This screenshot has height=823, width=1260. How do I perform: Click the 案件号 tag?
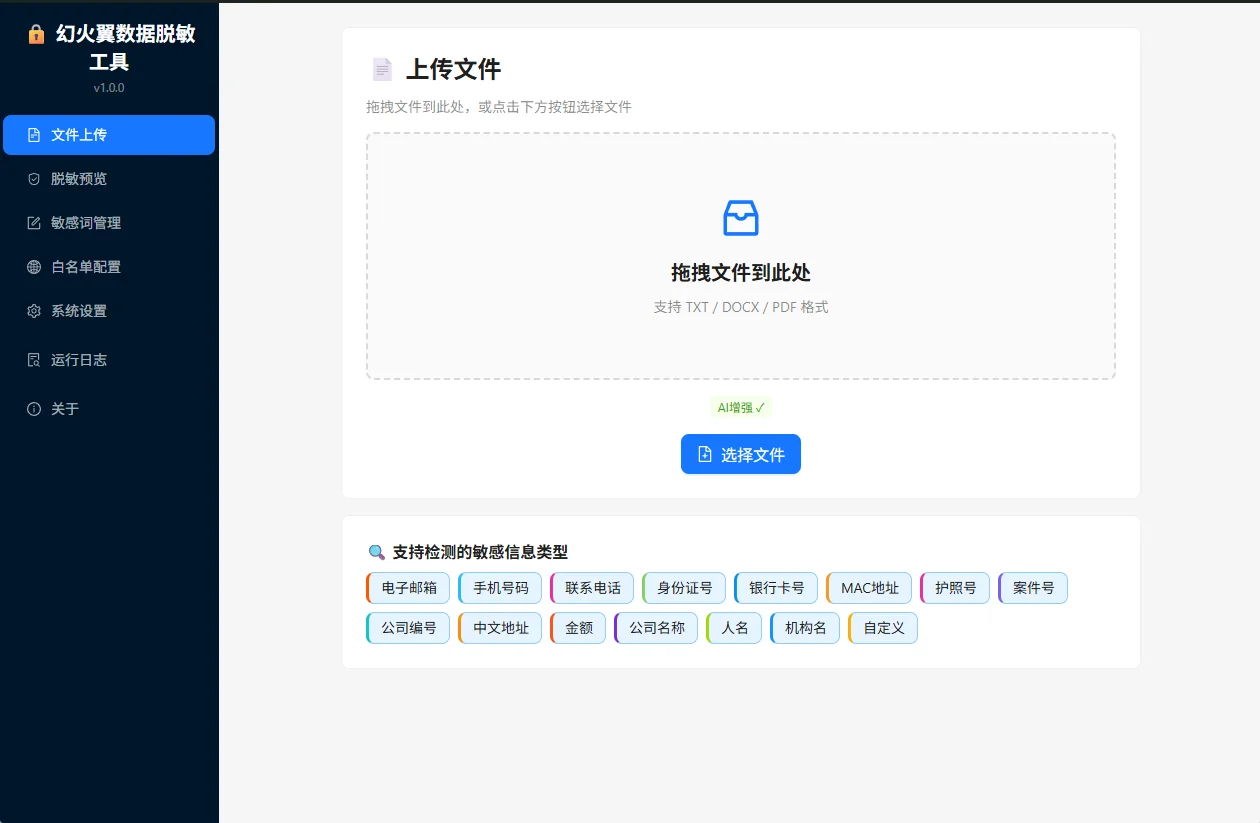click(1033, 588)
